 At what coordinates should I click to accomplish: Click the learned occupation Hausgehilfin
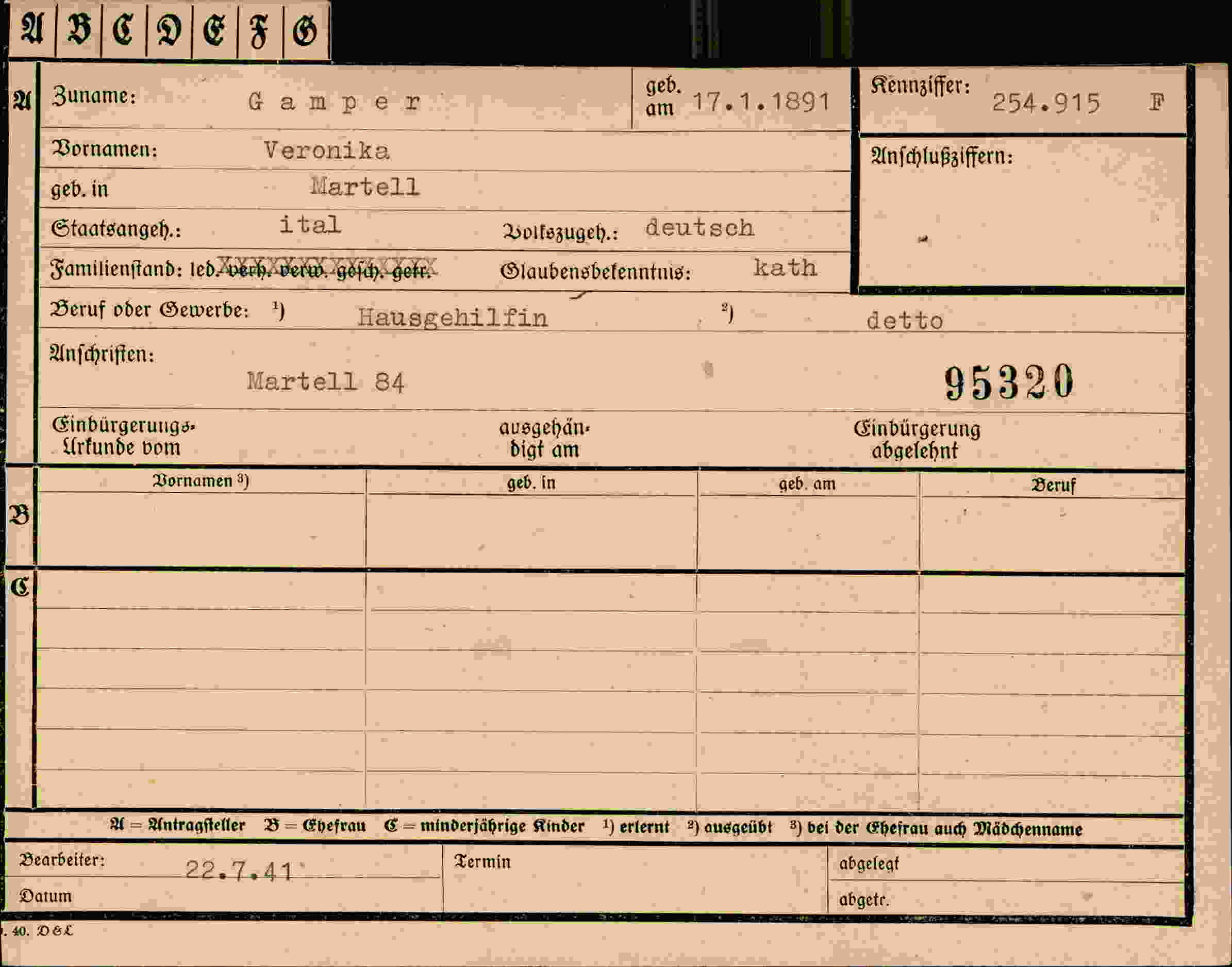coord(453,318)
